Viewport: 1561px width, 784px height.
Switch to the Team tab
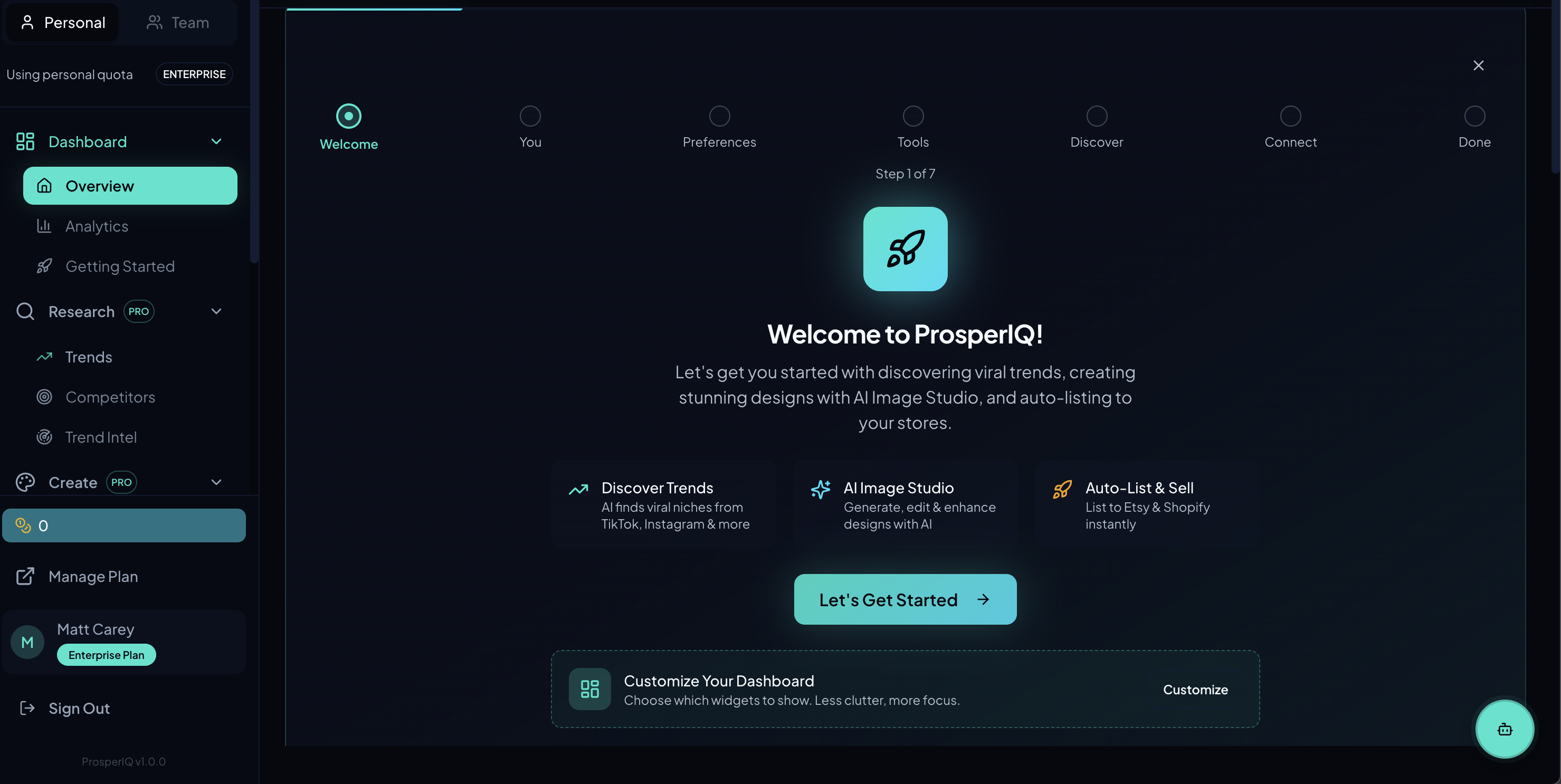coord(178,22)
